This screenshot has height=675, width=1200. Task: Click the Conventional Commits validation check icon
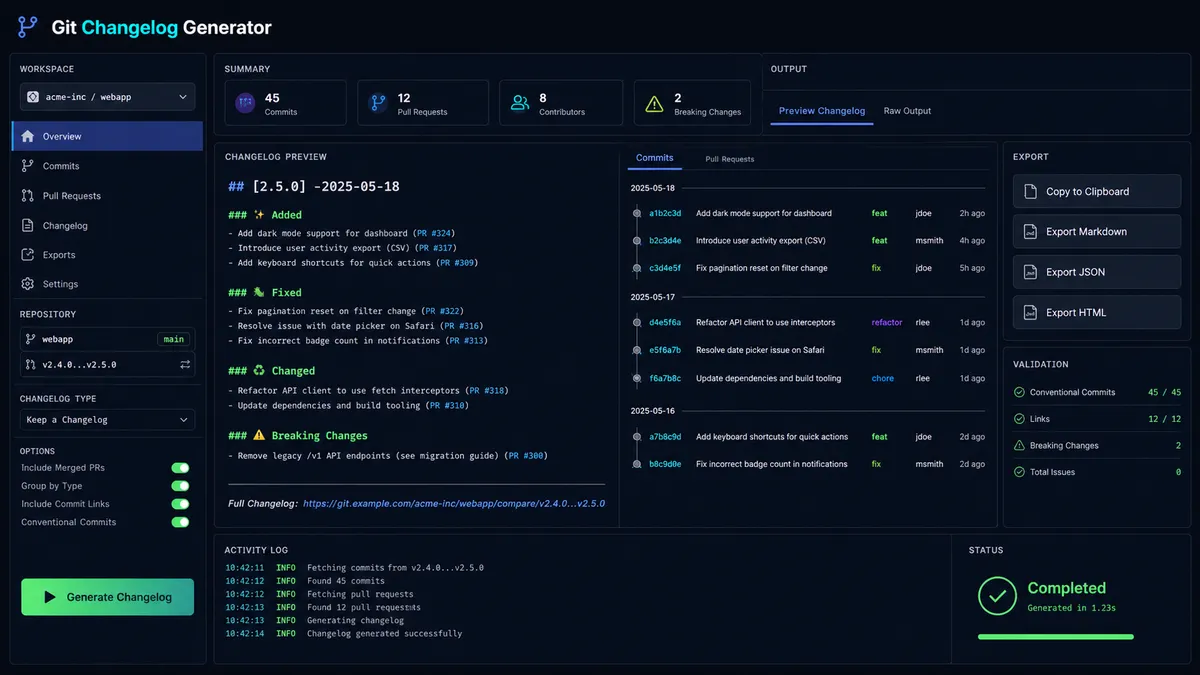1019,393
